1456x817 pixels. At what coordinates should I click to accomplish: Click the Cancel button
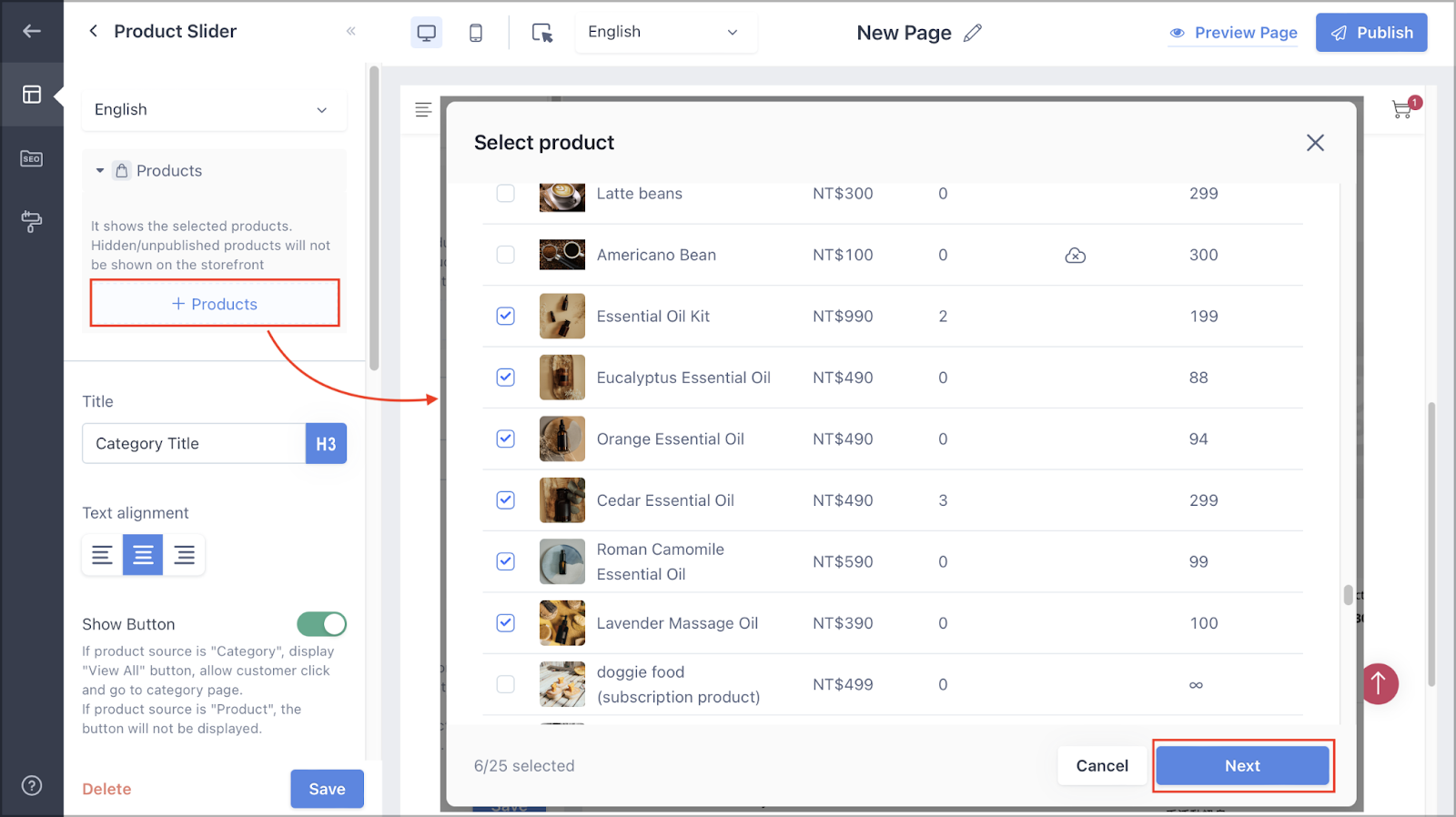pyautogui.click(x=1101, y=766)
